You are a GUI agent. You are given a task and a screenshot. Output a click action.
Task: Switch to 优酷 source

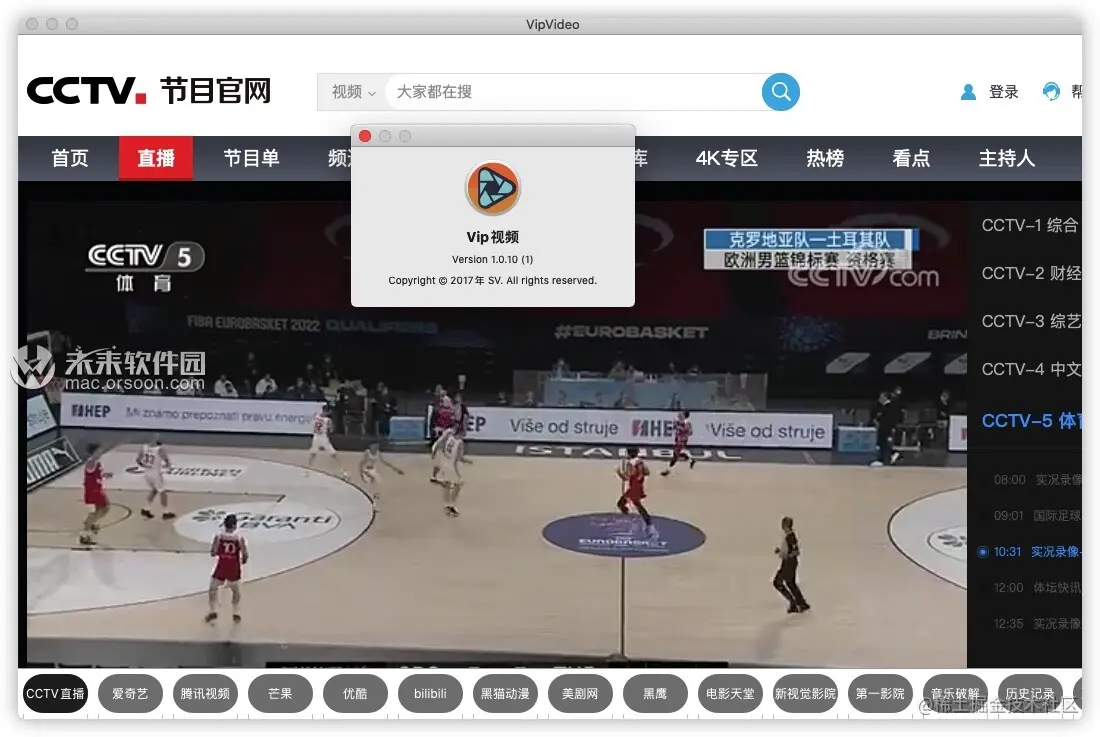pyautogui.click(x=355, y=694)
